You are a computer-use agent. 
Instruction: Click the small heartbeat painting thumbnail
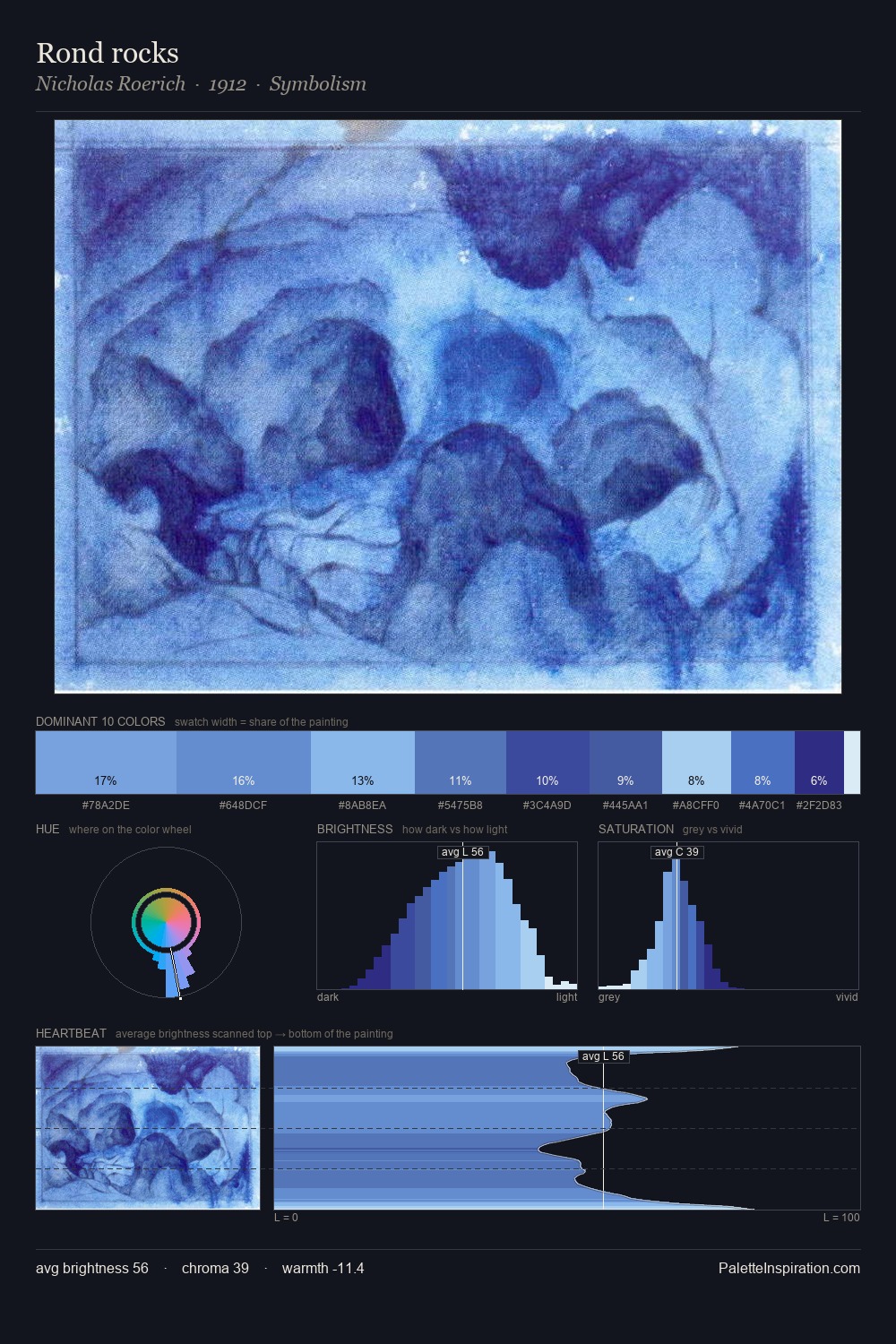pyautogui.click(x=148, y=1128)
